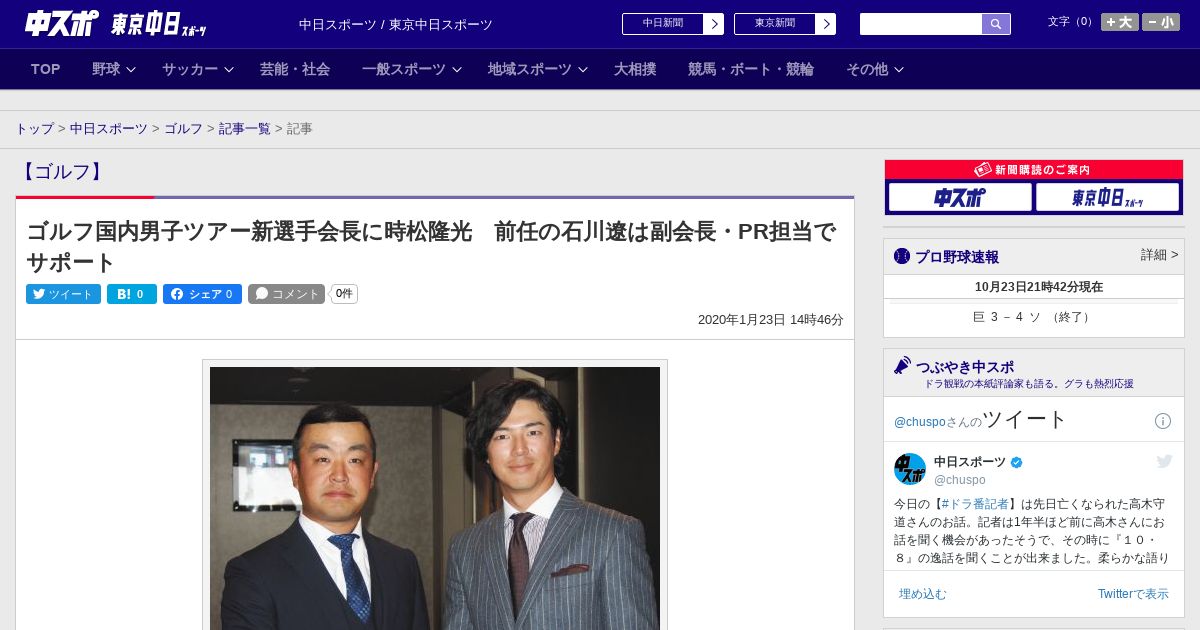Click Twitter bird icon in tweet
This screenshot has height=630, width=1200.
[1164, 461]
